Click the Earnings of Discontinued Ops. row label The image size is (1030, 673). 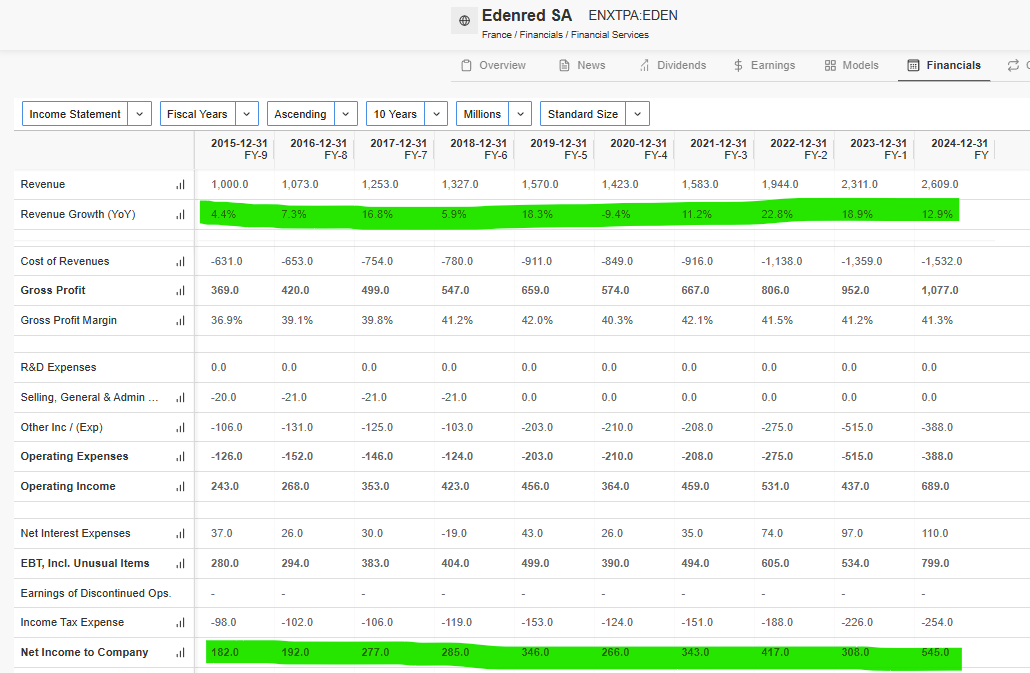[96, 593]
